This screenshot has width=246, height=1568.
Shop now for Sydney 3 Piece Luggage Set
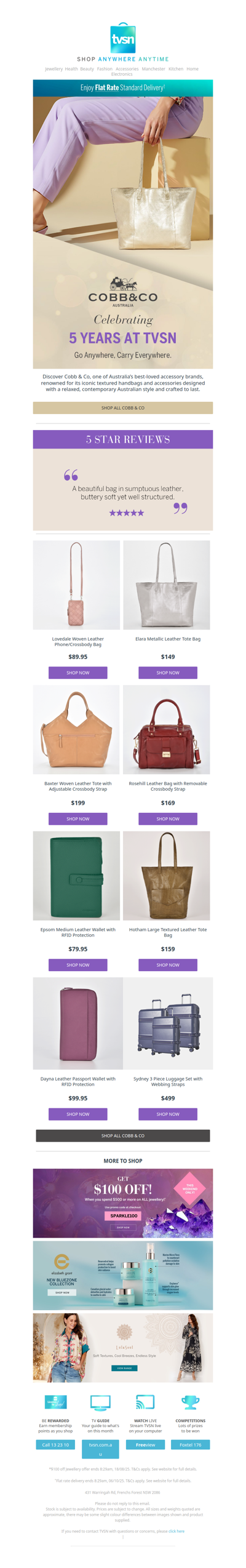tap(168, 1114)
